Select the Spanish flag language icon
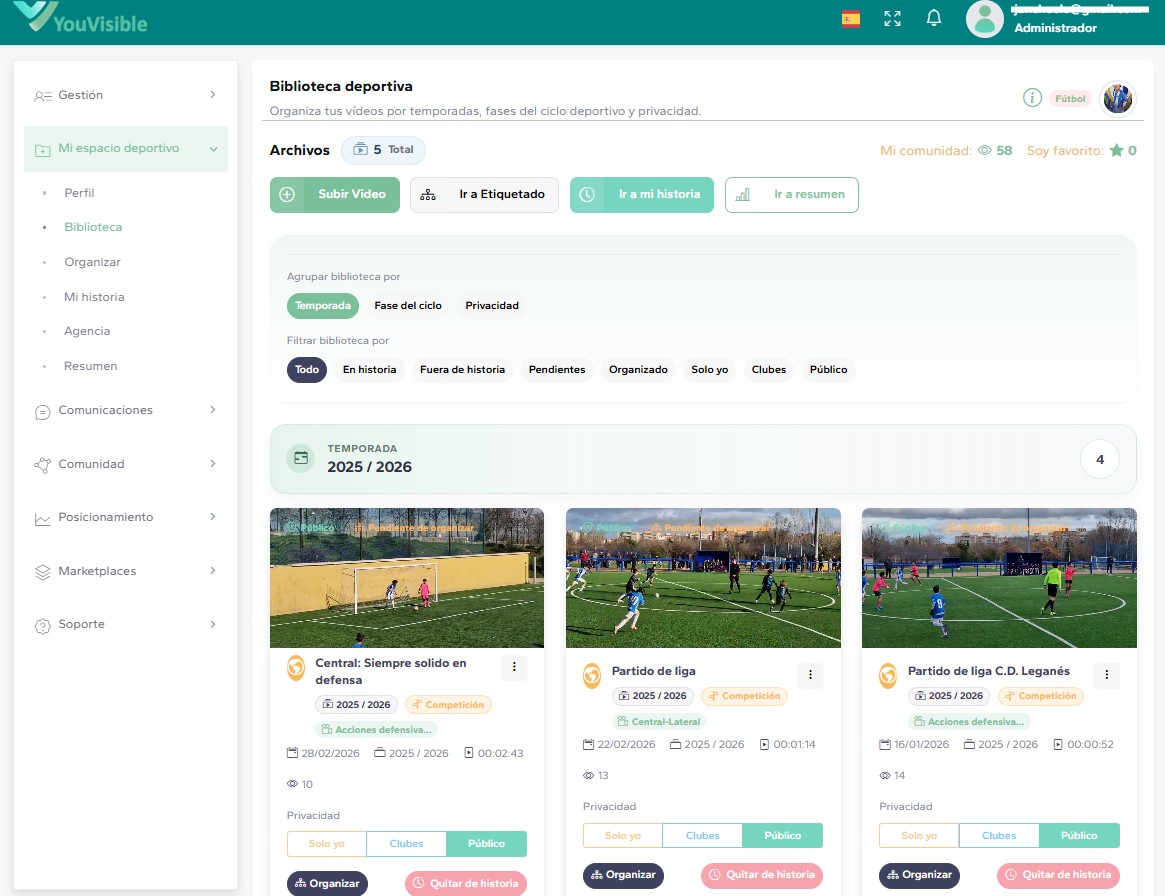Viewport: 1165px width, 896px height. pyautogui.click(x=850, y=18)
